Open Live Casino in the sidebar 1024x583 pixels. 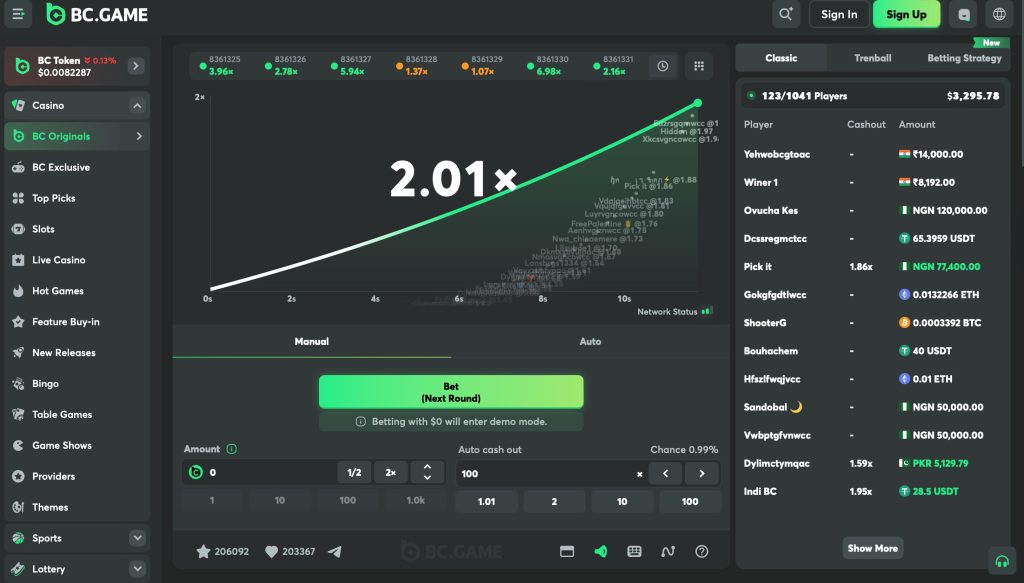point(77,260)
